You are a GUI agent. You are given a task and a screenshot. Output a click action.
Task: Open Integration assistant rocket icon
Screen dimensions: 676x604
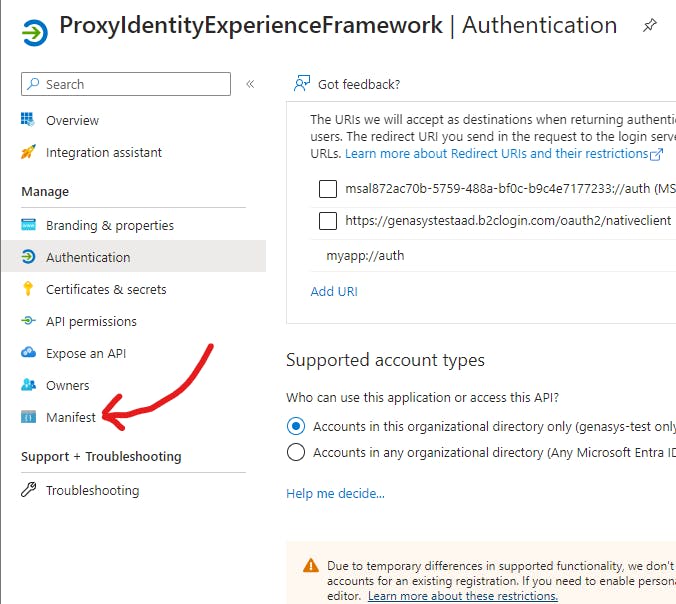28,152
